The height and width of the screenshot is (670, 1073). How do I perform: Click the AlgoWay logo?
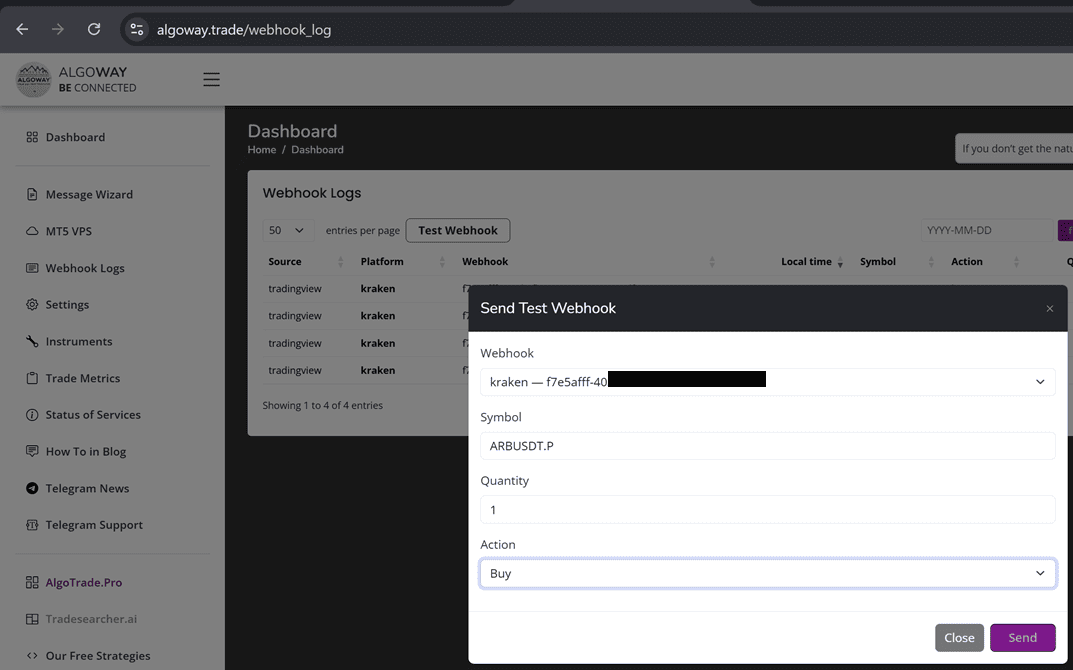[x=34, y=79]
